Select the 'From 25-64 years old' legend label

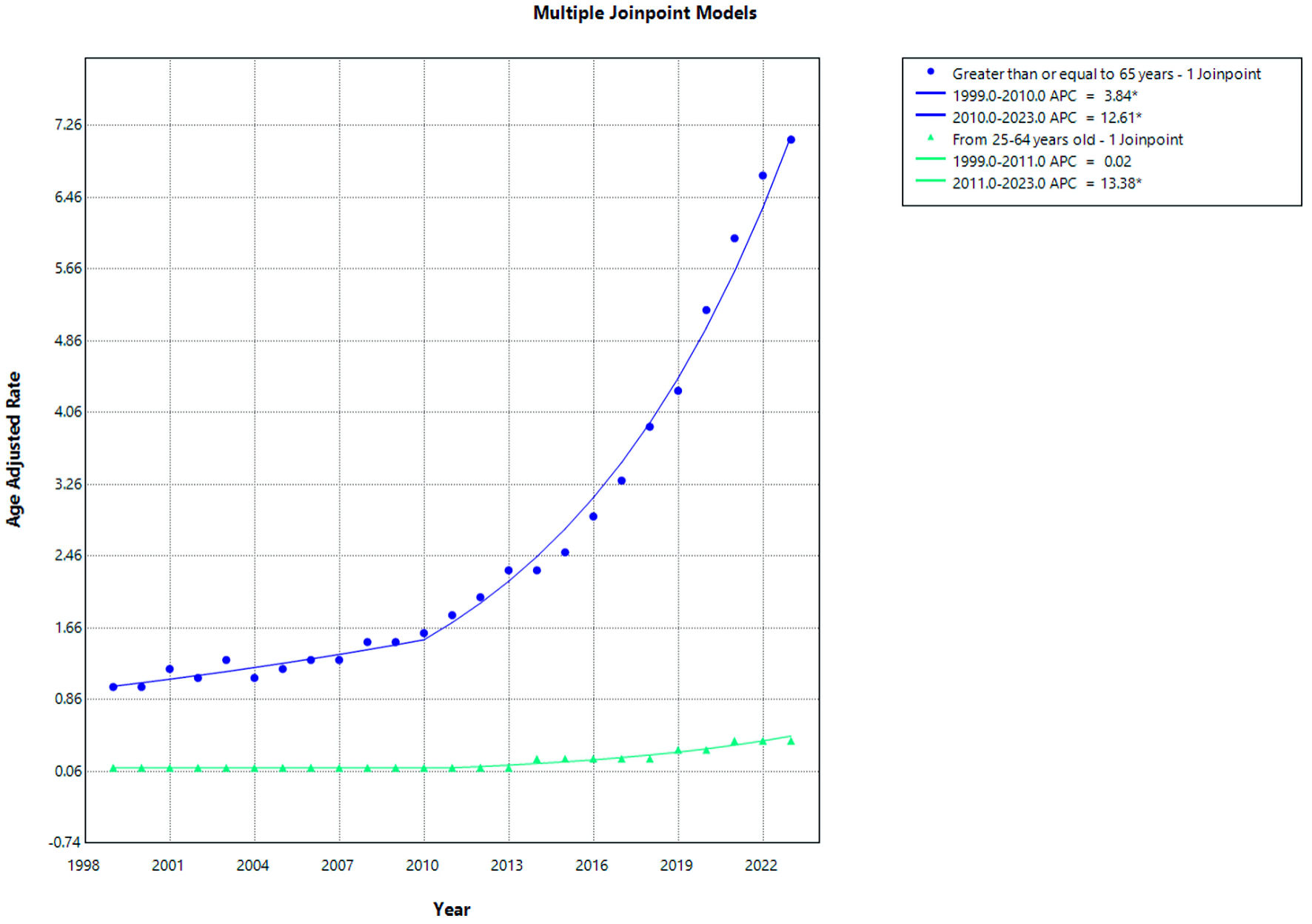[1067, 140]
